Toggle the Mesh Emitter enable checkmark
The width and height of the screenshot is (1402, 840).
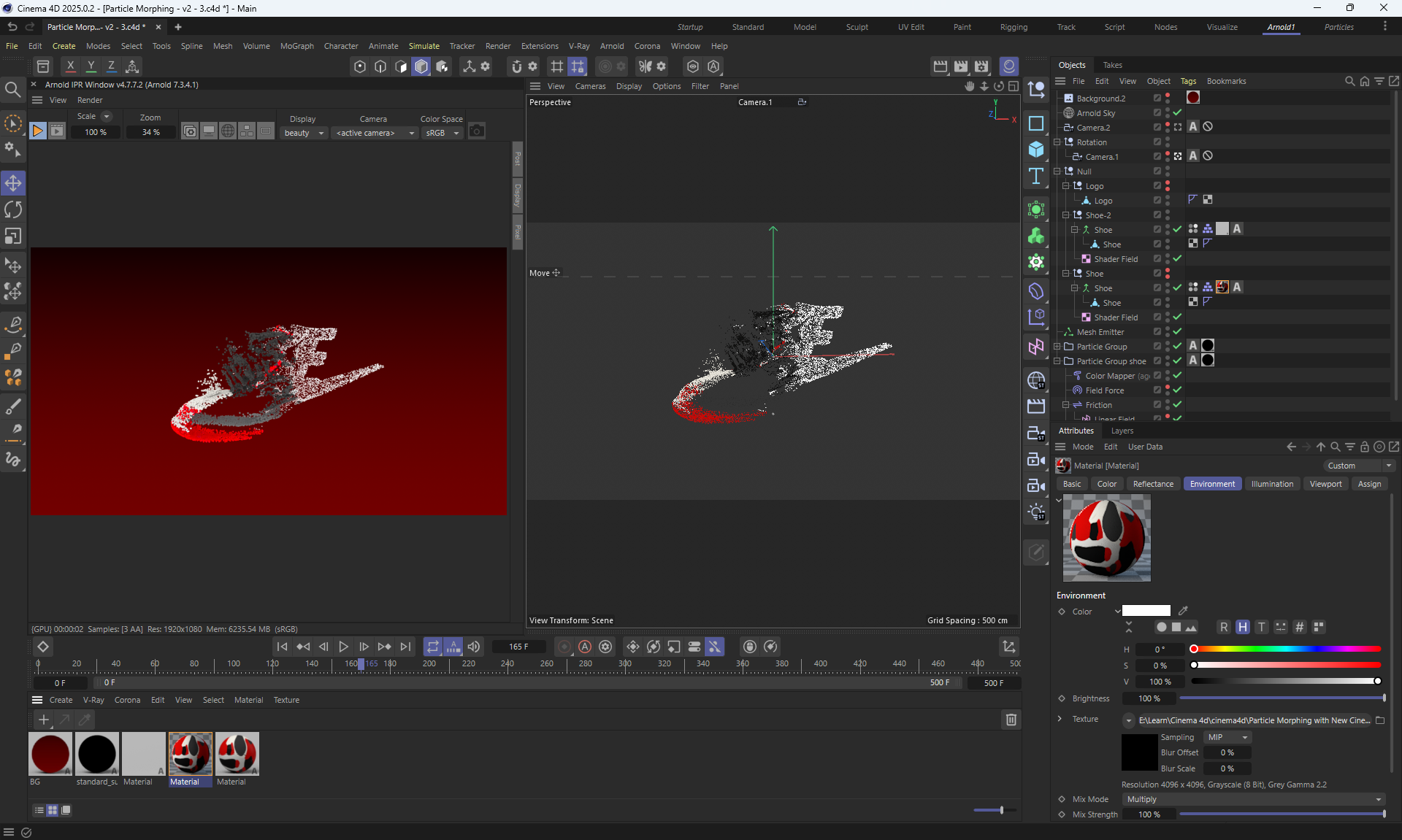point(1177,331)
